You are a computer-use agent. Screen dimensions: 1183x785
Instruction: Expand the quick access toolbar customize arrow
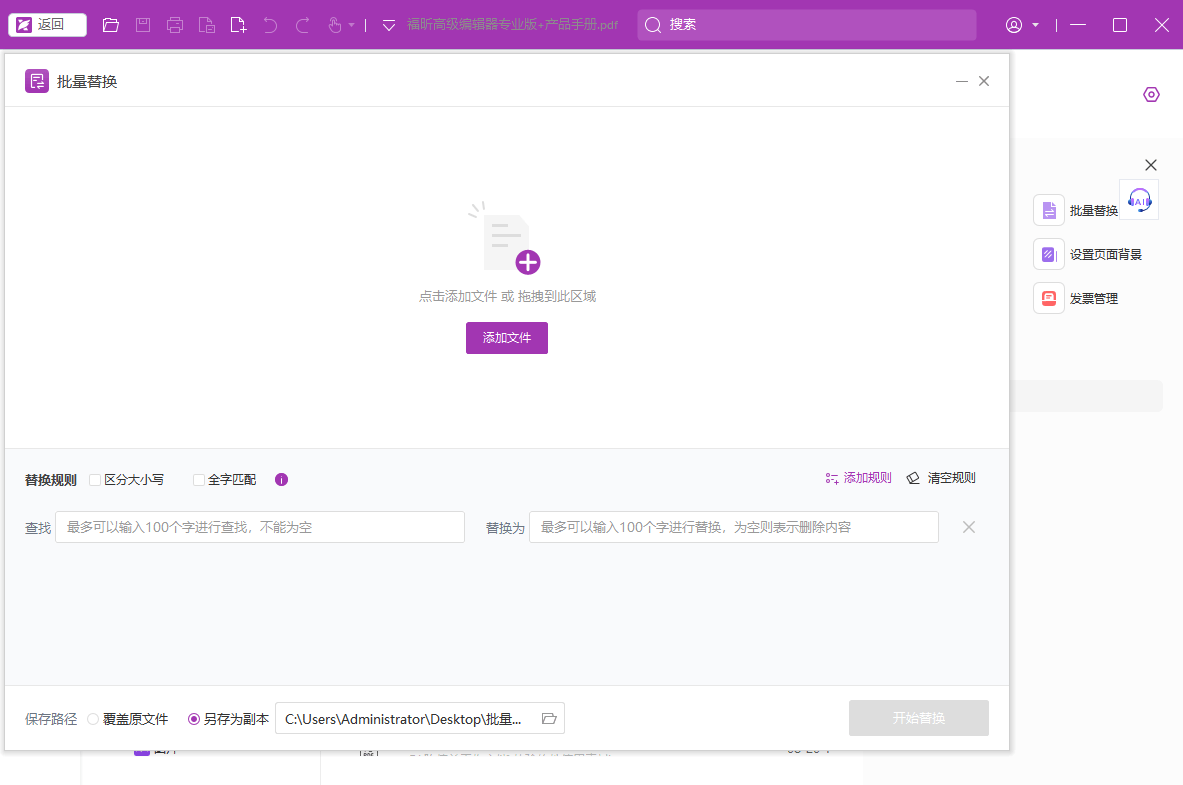coord(389,26)
